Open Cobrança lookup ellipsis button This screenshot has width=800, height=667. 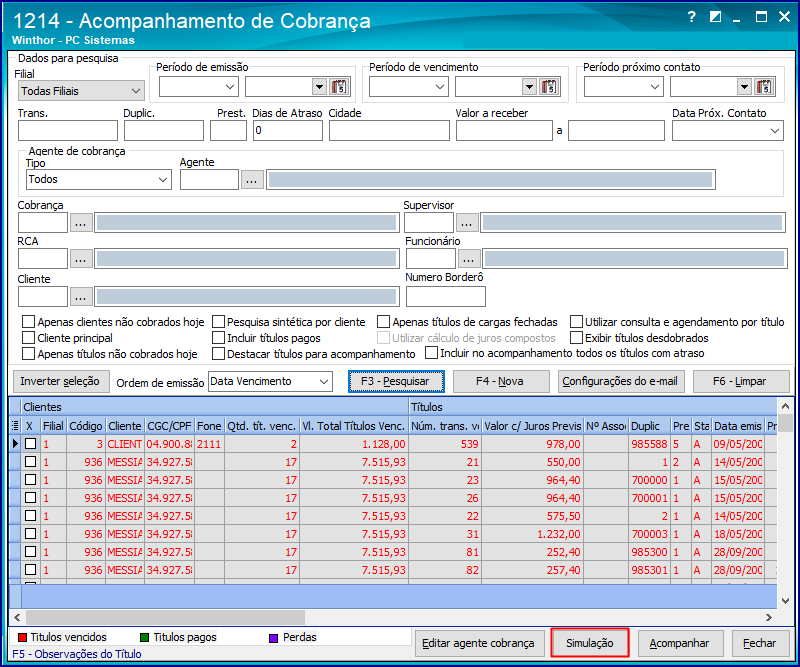tap(81, 223)
